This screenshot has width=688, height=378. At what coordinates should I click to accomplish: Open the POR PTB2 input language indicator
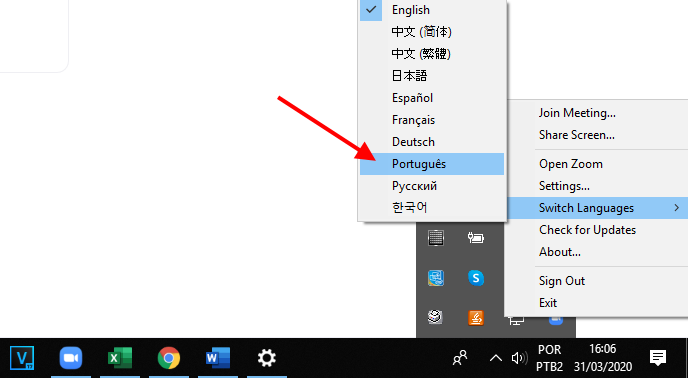click(x=549, y=358)
